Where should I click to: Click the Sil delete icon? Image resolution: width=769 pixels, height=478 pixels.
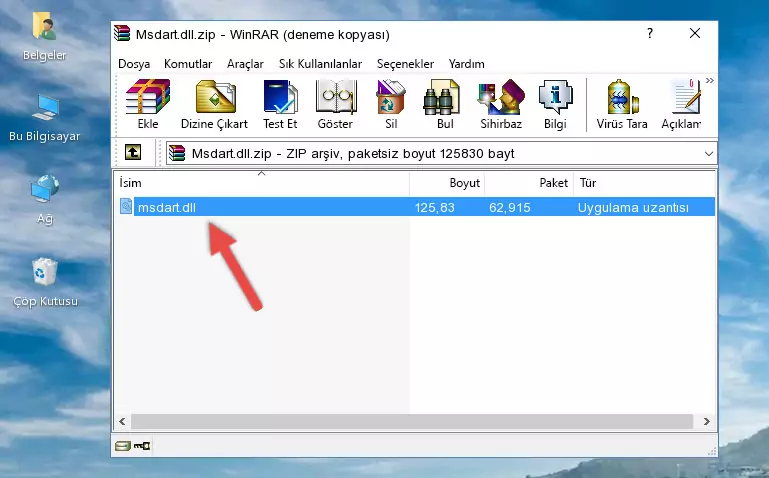391,104
